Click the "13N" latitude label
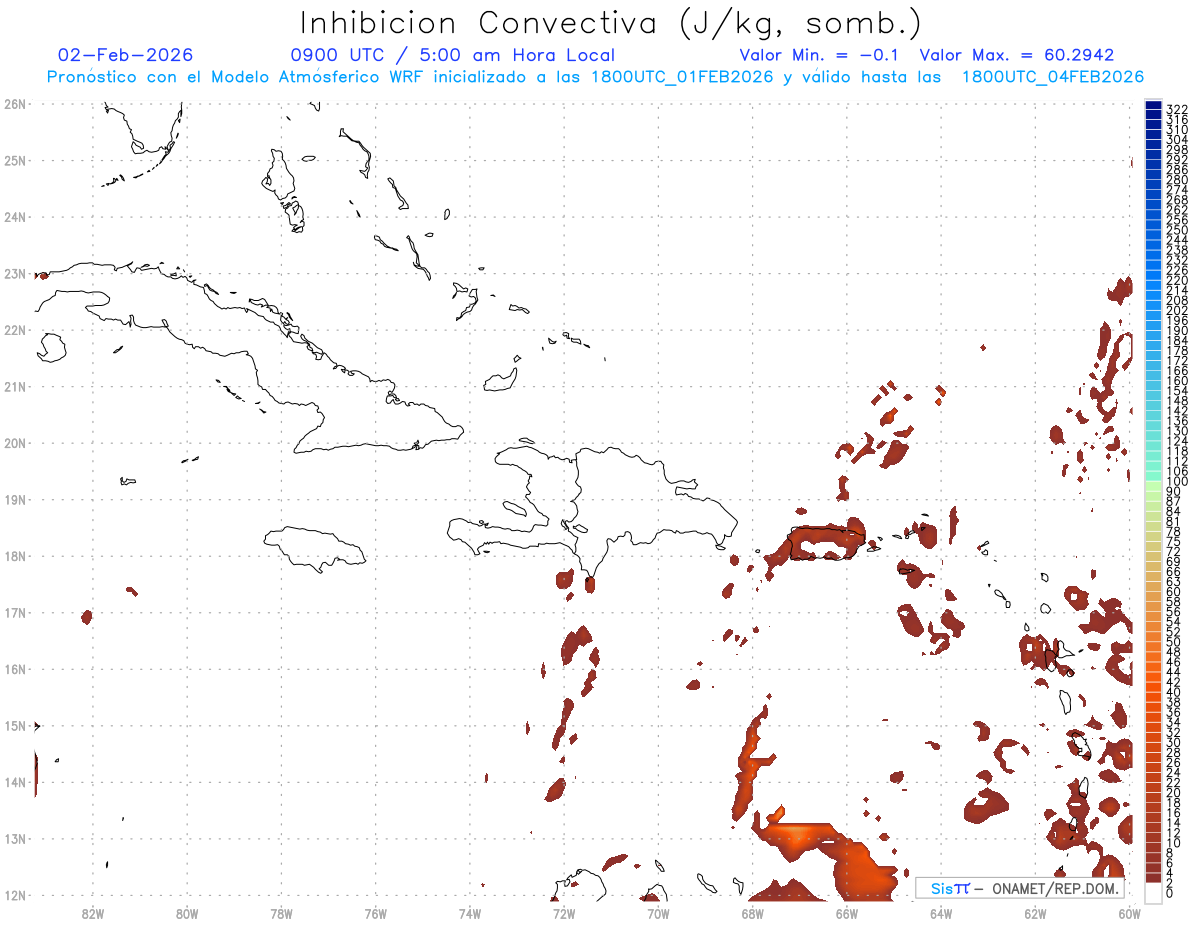 (15, 838)
